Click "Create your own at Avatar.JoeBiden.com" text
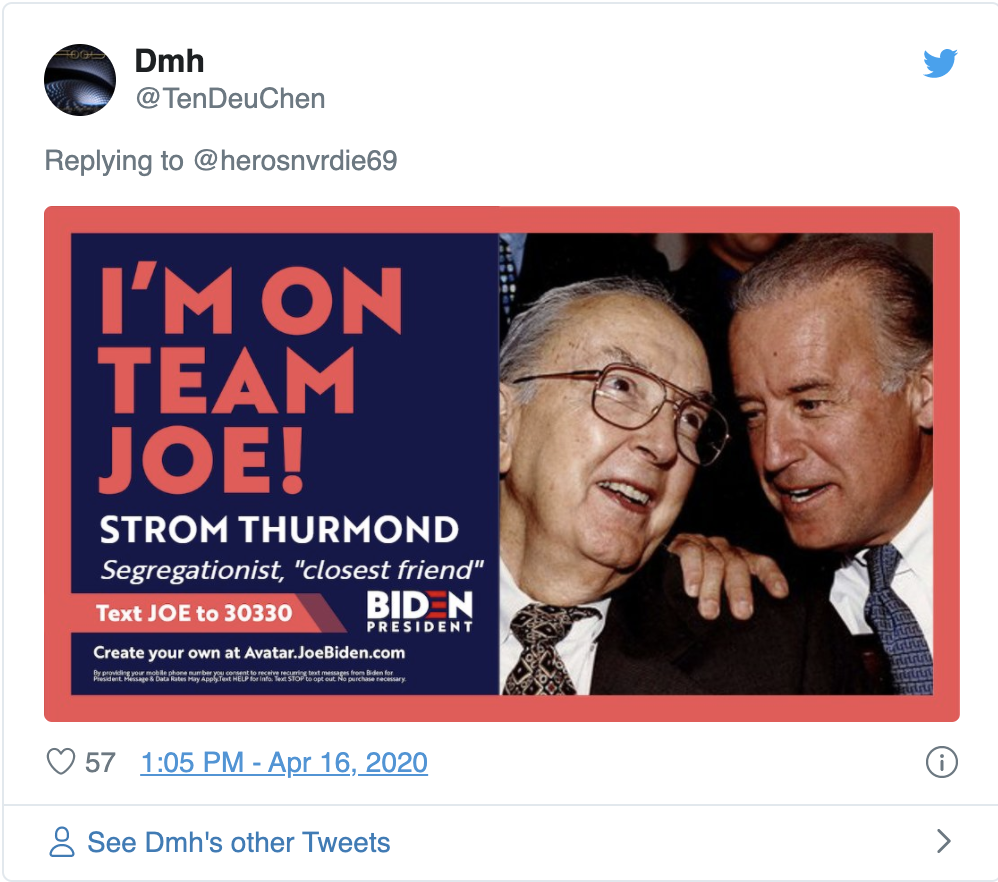 249,653
